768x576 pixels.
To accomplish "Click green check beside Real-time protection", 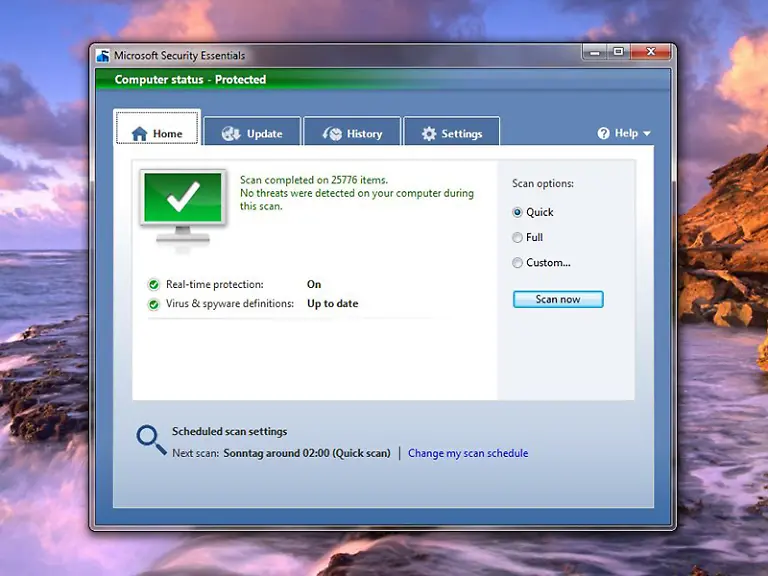I will (x=154, y=285).
